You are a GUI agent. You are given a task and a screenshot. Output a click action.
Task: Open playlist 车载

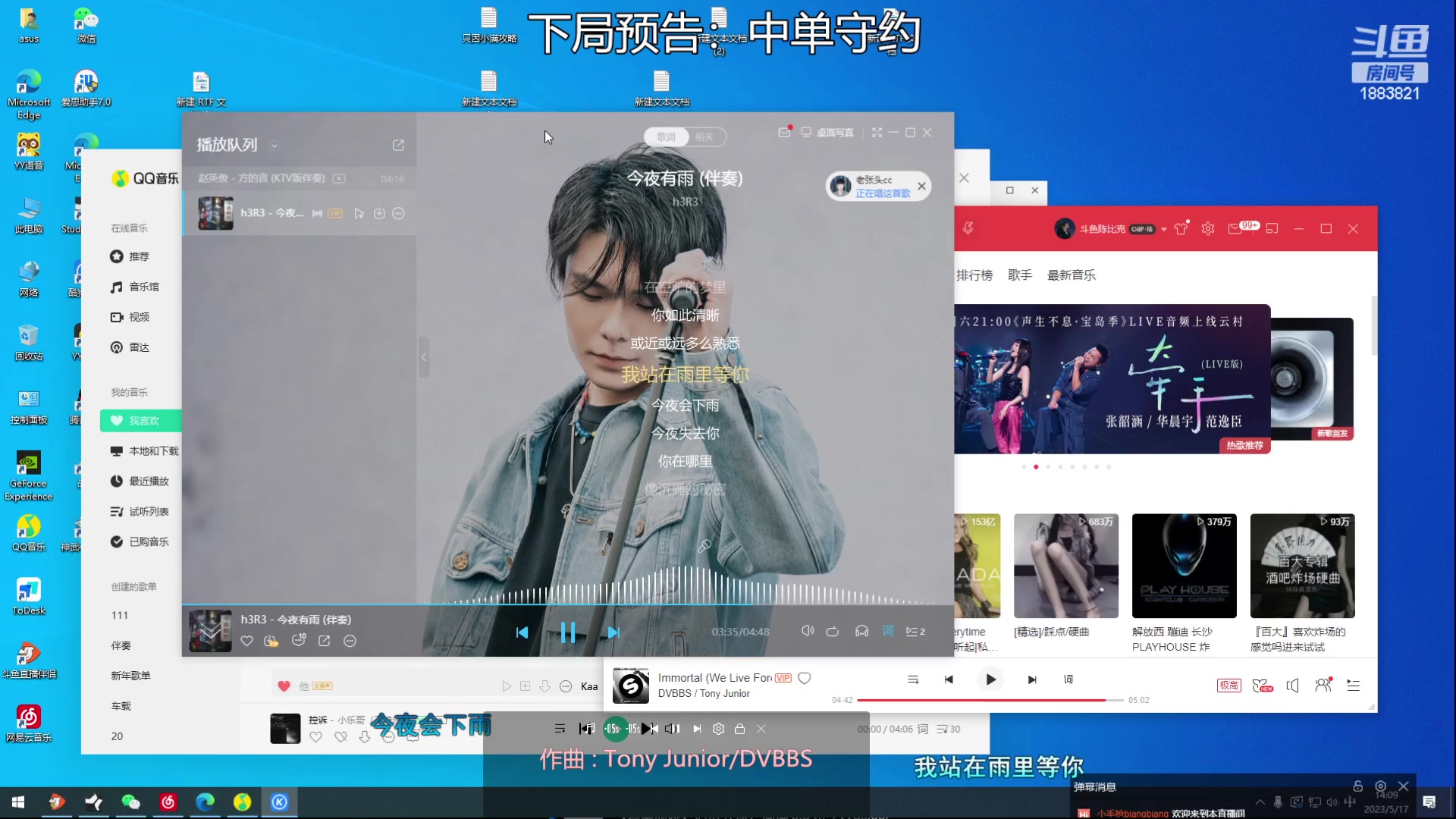(x=121, y=706)
